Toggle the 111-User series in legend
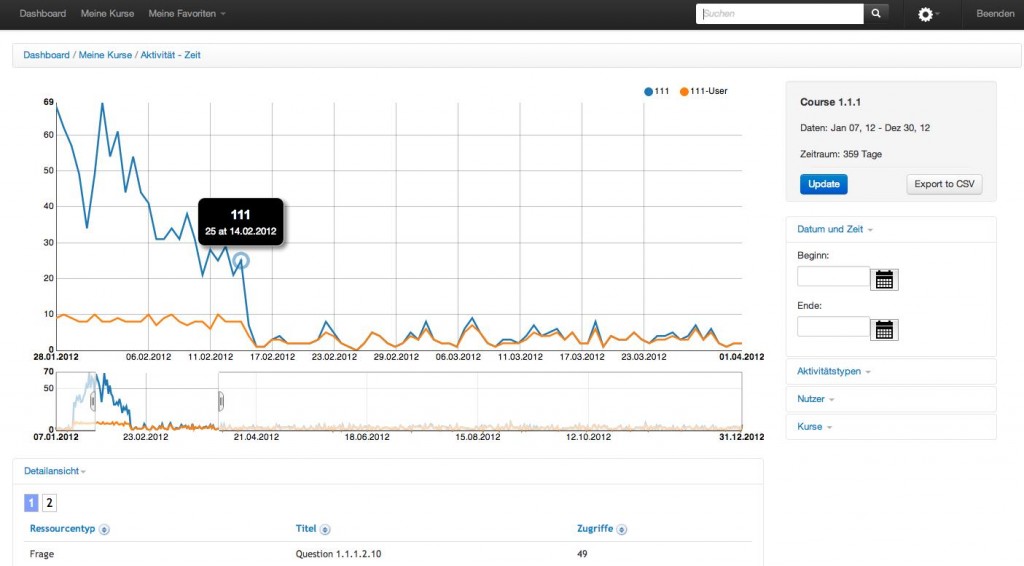This screenshot has height=566, width=1024. 703,91
